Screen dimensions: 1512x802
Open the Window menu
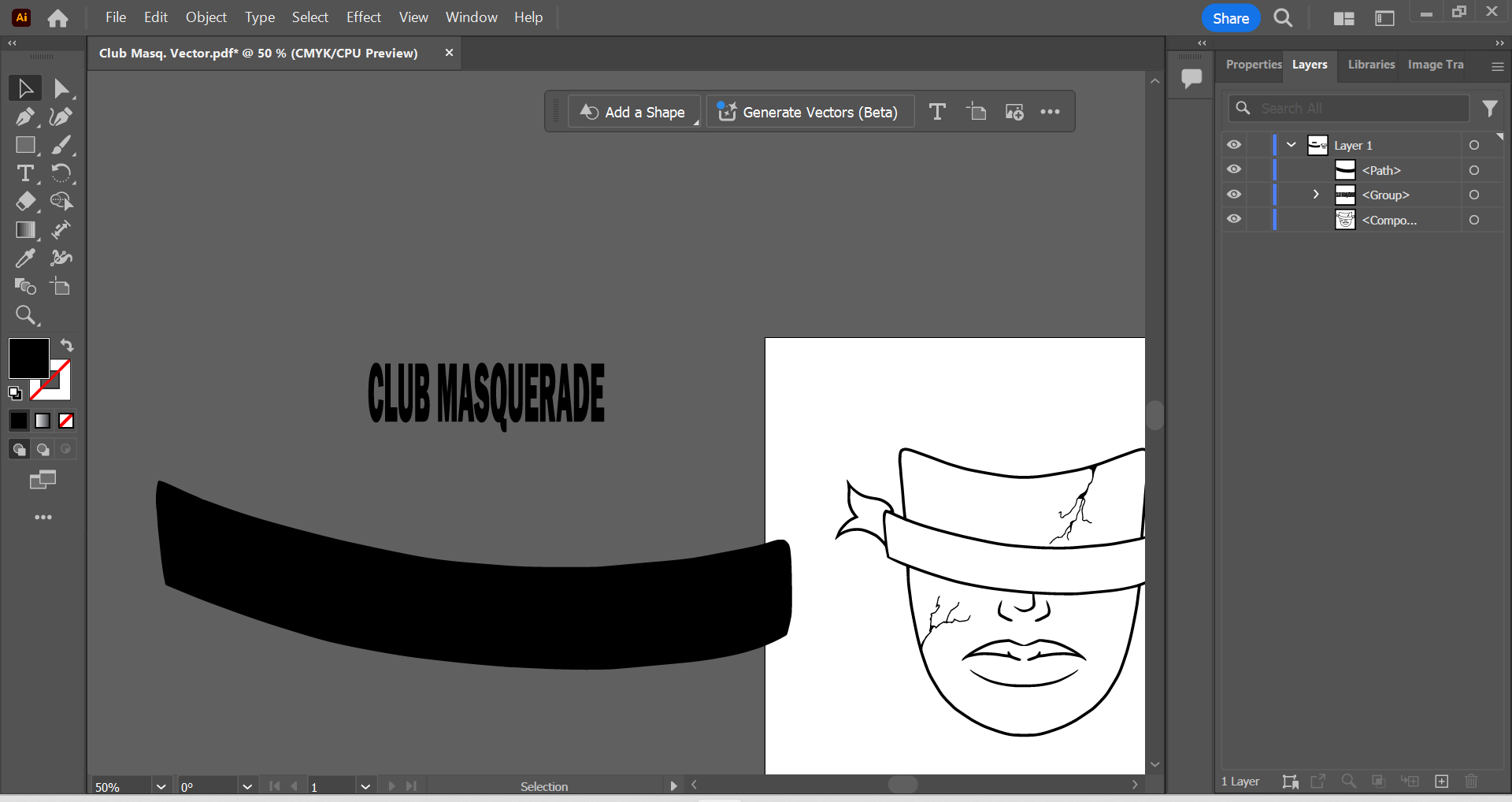coord(471,17)
